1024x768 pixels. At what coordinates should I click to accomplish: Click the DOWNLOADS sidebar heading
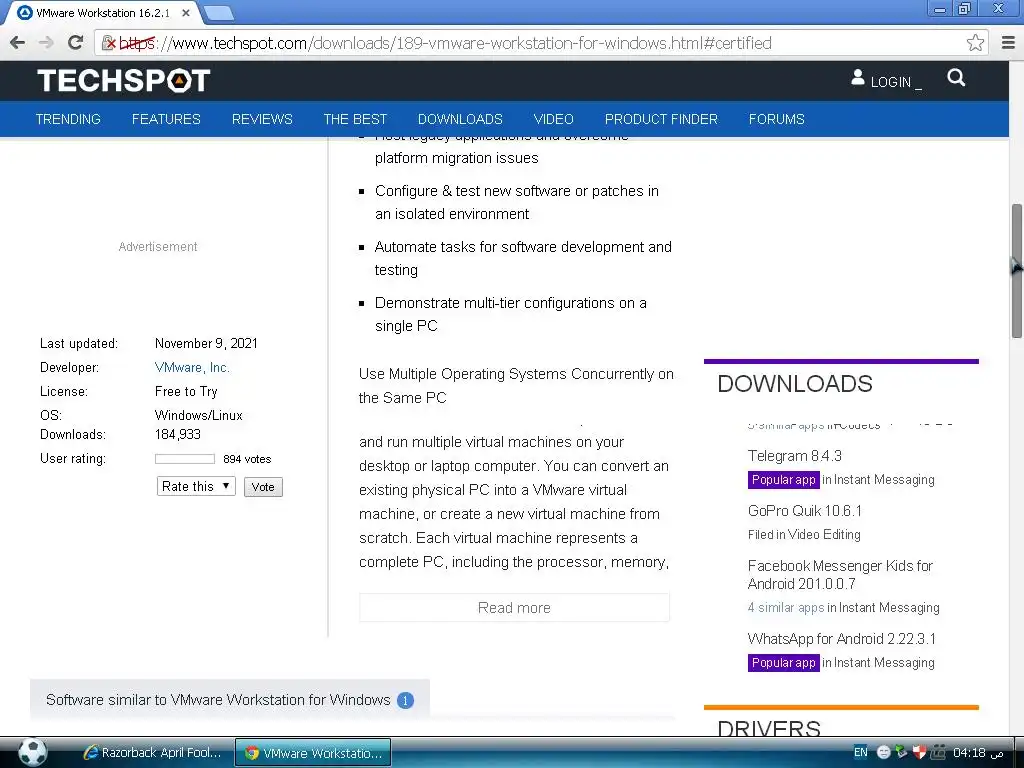pos(795,383)
